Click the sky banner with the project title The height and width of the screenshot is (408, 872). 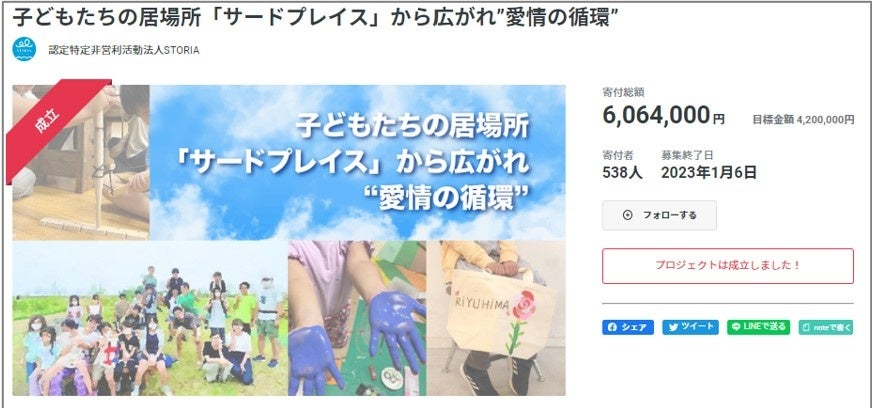pyautogui.click(x=358, y=162)
